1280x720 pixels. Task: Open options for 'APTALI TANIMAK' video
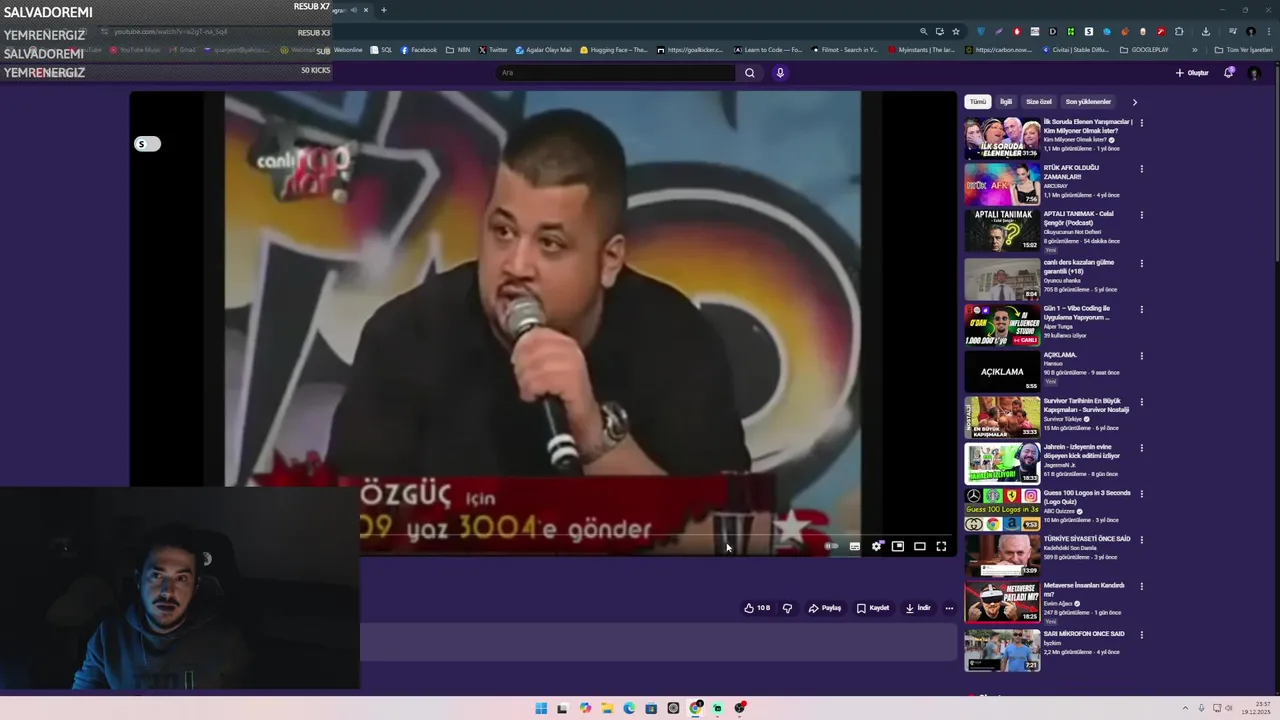pyautogui.click(x=1141, y=215)
